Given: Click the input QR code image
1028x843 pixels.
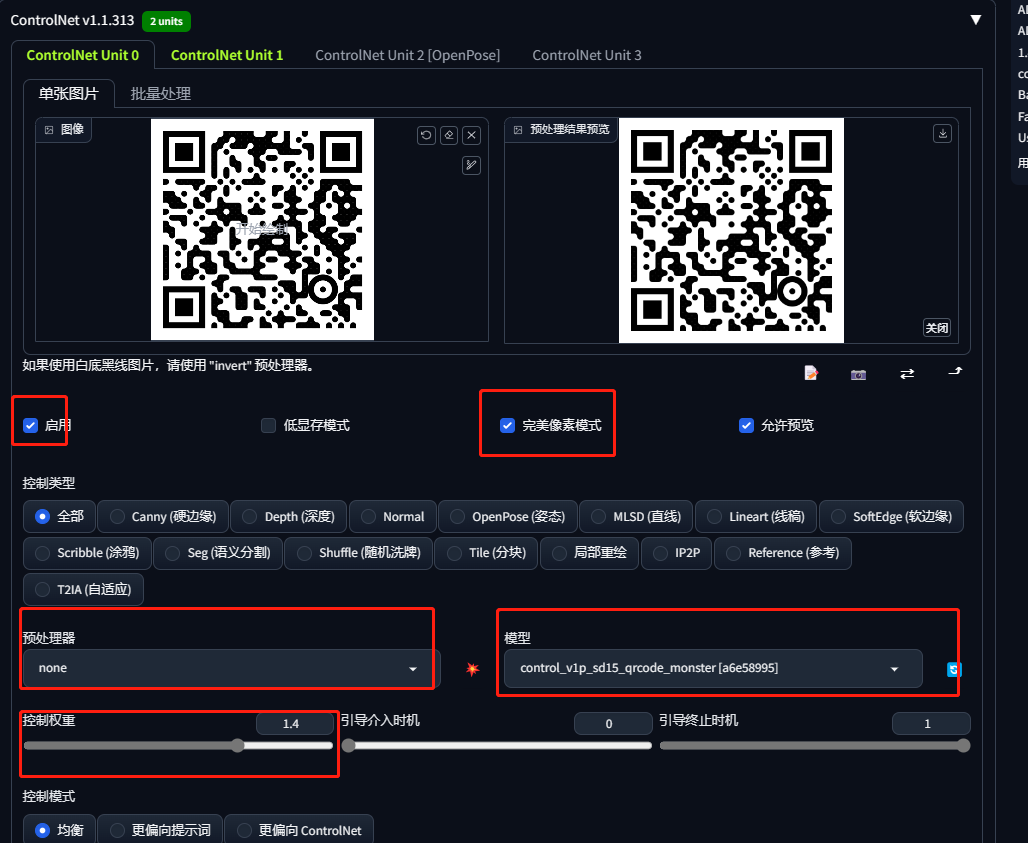Looking at the screenshot, I should 262,229.
